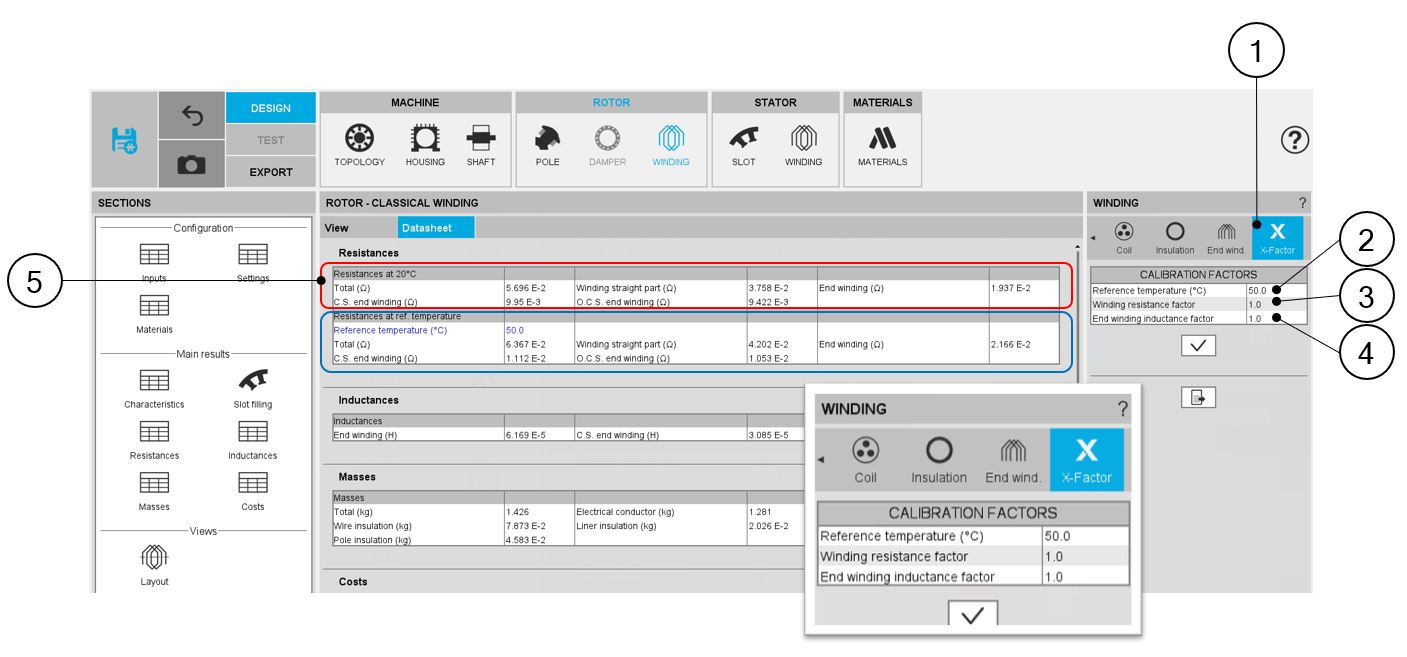Open Slot filling section in sidebar
1407x657 pixels.
tap(252, 386)
